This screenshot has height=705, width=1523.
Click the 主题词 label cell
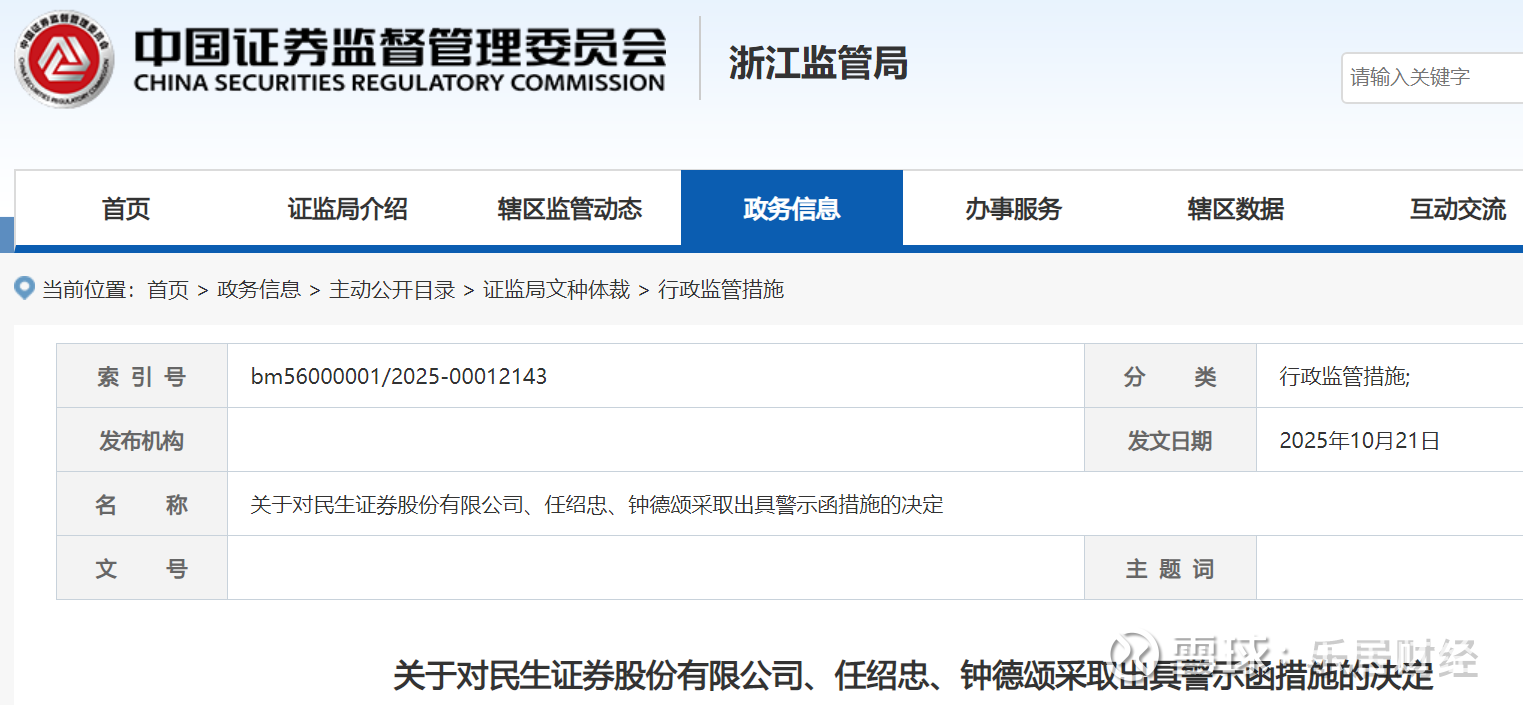(x=1170, y=568)
